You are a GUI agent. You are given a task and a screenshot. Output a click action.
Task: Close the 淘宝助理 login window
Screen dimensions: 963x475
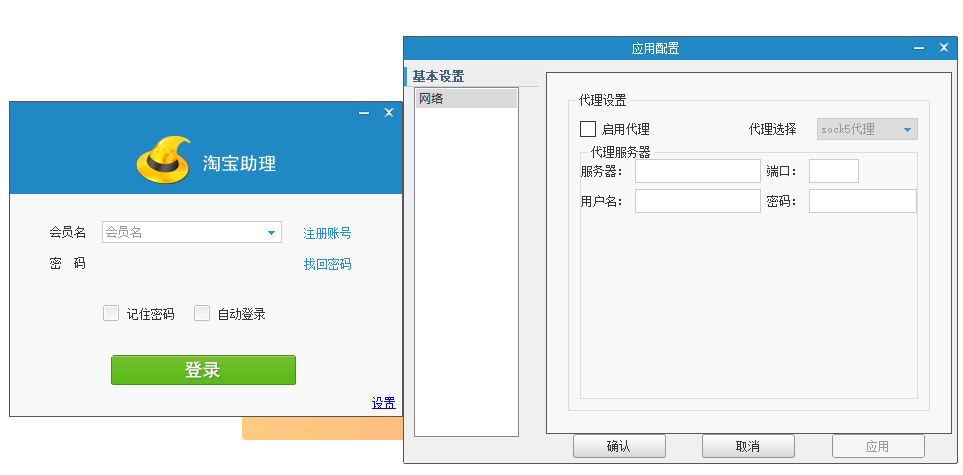(389, 112)
